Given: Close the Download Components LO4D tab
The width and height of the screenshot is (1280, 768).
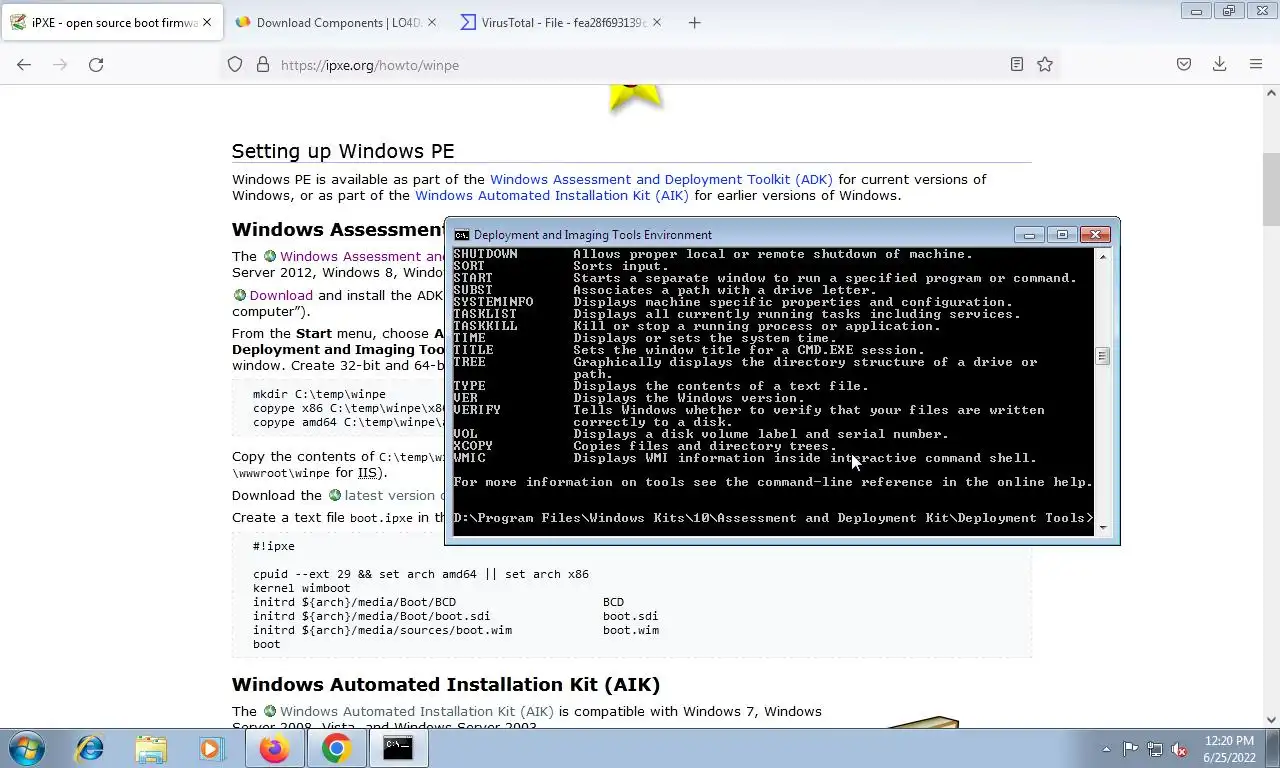Looking at the screenshot, I should pos(432,22).
